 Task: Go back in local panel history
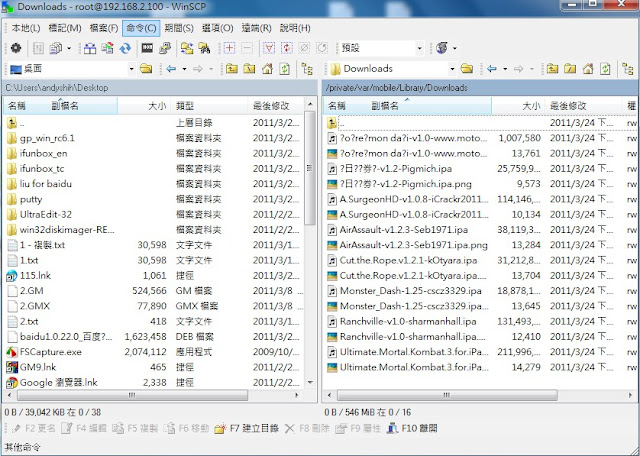[171, 69]
